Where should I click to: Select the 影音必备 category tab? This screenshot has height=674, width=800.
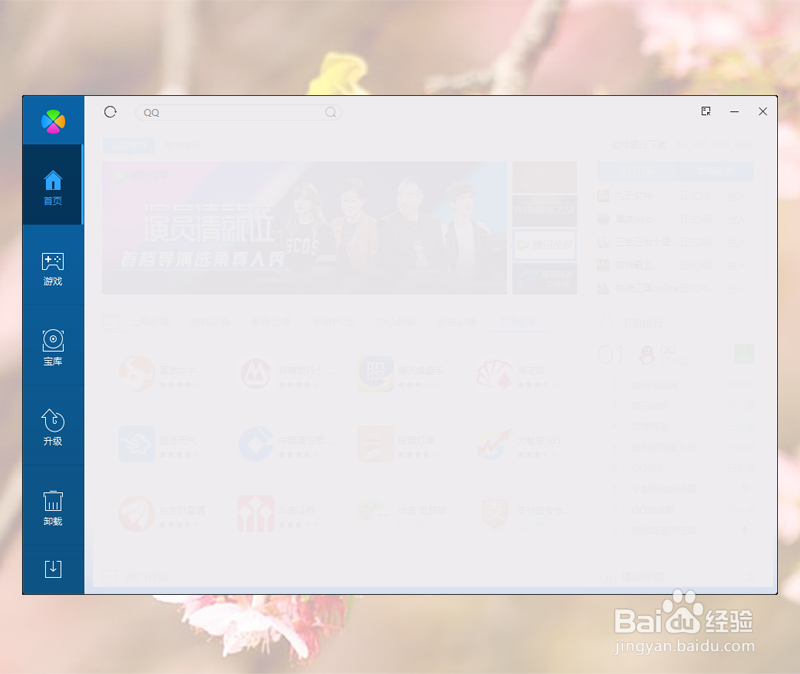[271, 322]
